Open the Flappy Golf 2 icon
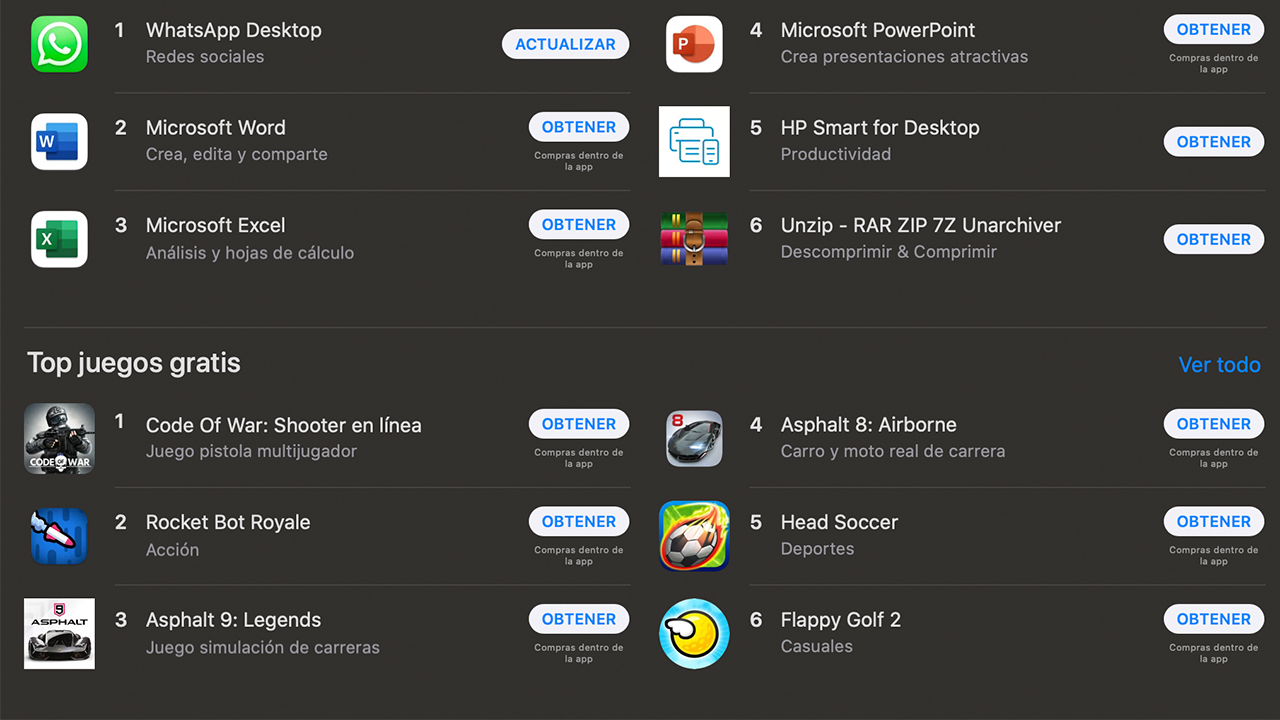The width and height of the screenshot is (1280, 720). point(694,634)
